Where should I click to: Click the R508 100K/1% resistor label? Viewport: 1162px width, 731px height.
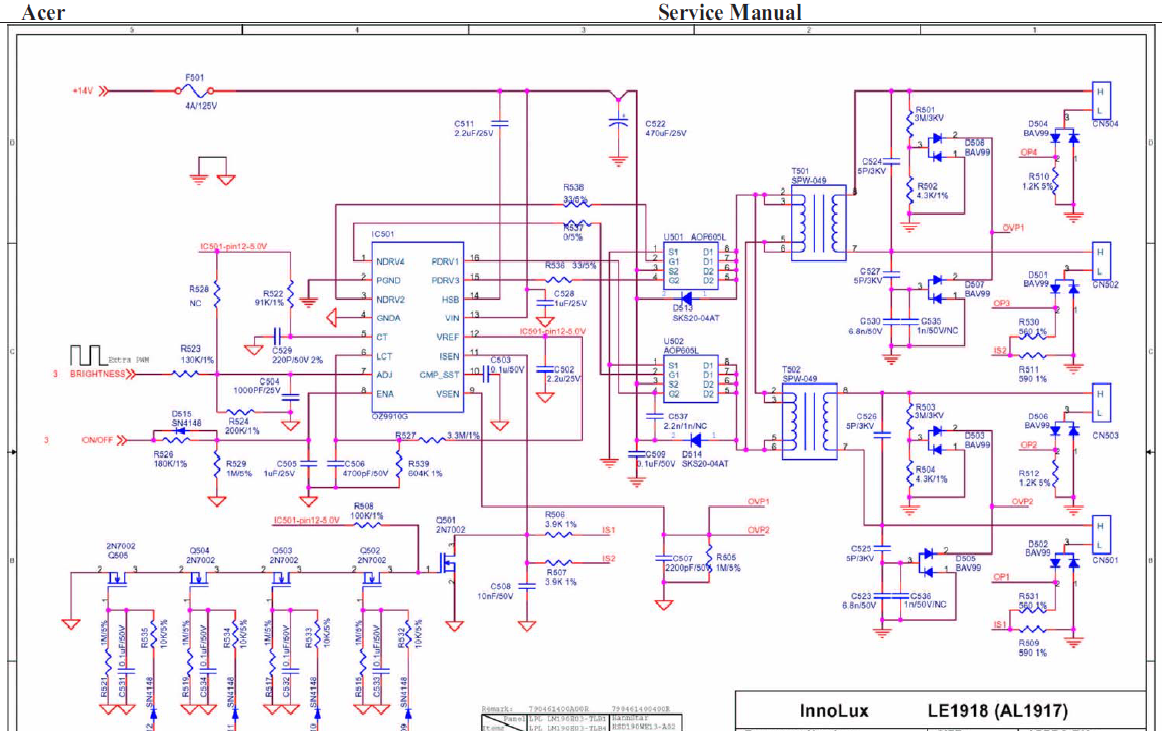367,511
